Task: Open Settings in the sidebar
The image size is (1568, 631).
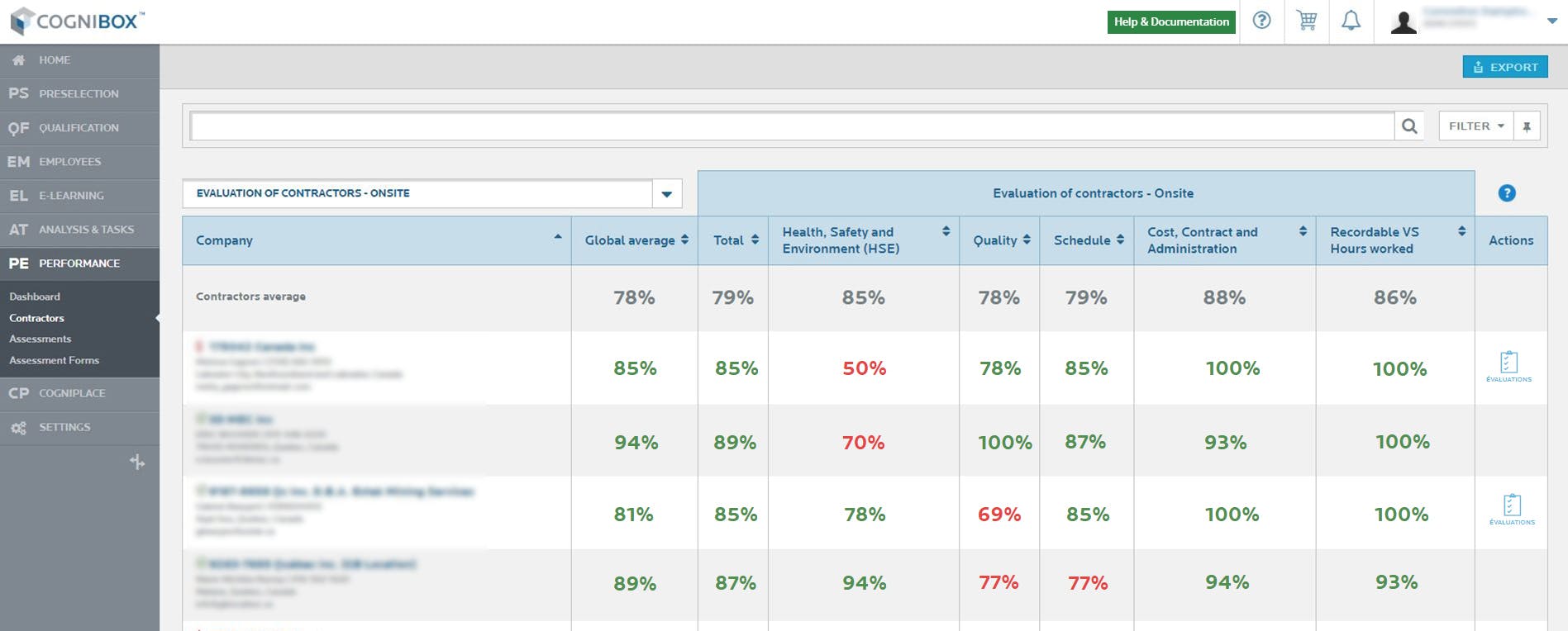Action: (x=79, y=427)
